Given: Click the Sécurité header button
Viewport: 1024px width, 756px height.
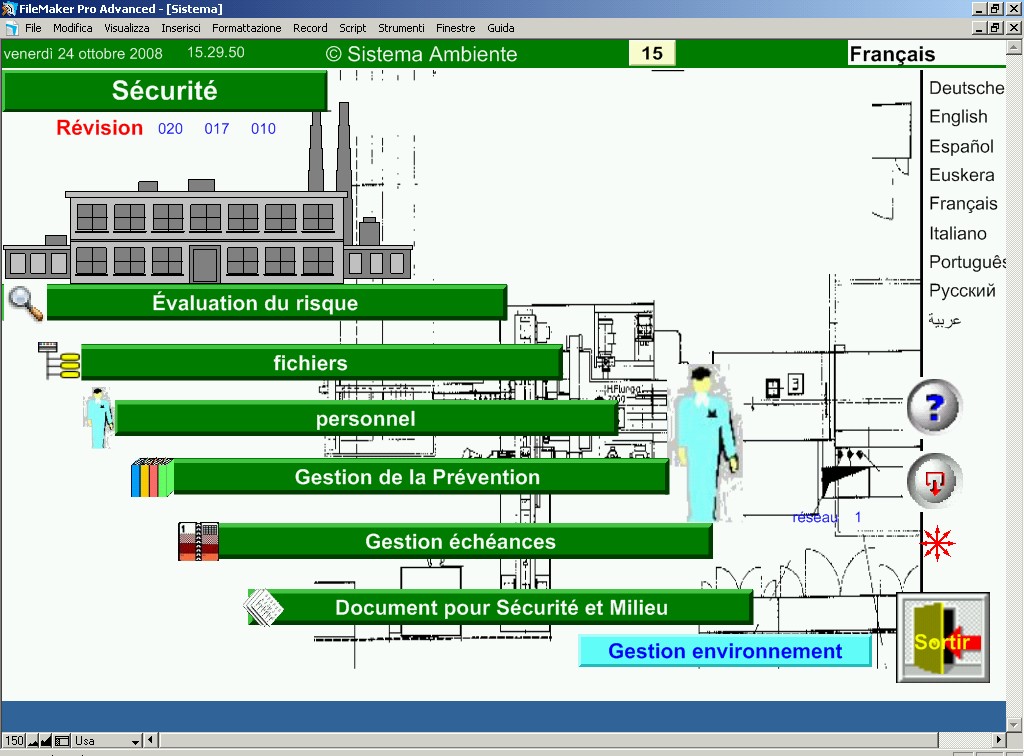Looking at the screenshot, I should [x=165, y=90].
